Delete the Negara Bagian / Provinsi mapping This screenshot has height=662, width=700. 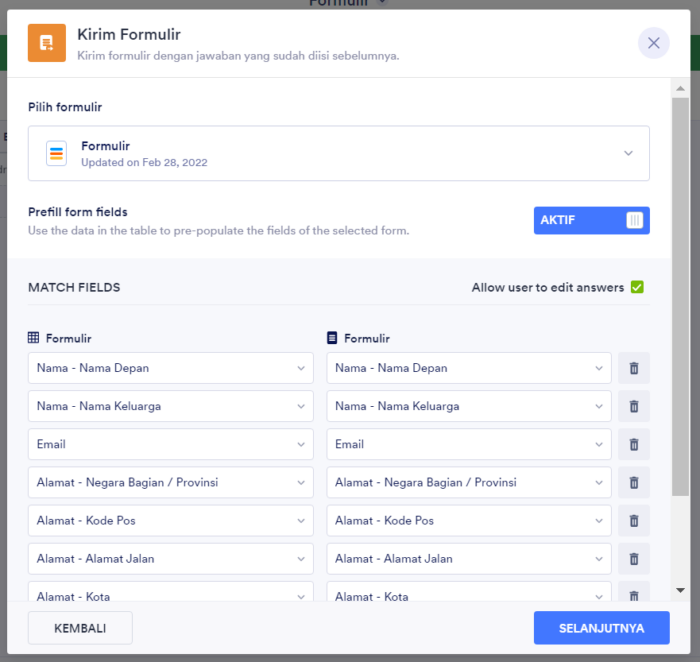click(633, 482)
